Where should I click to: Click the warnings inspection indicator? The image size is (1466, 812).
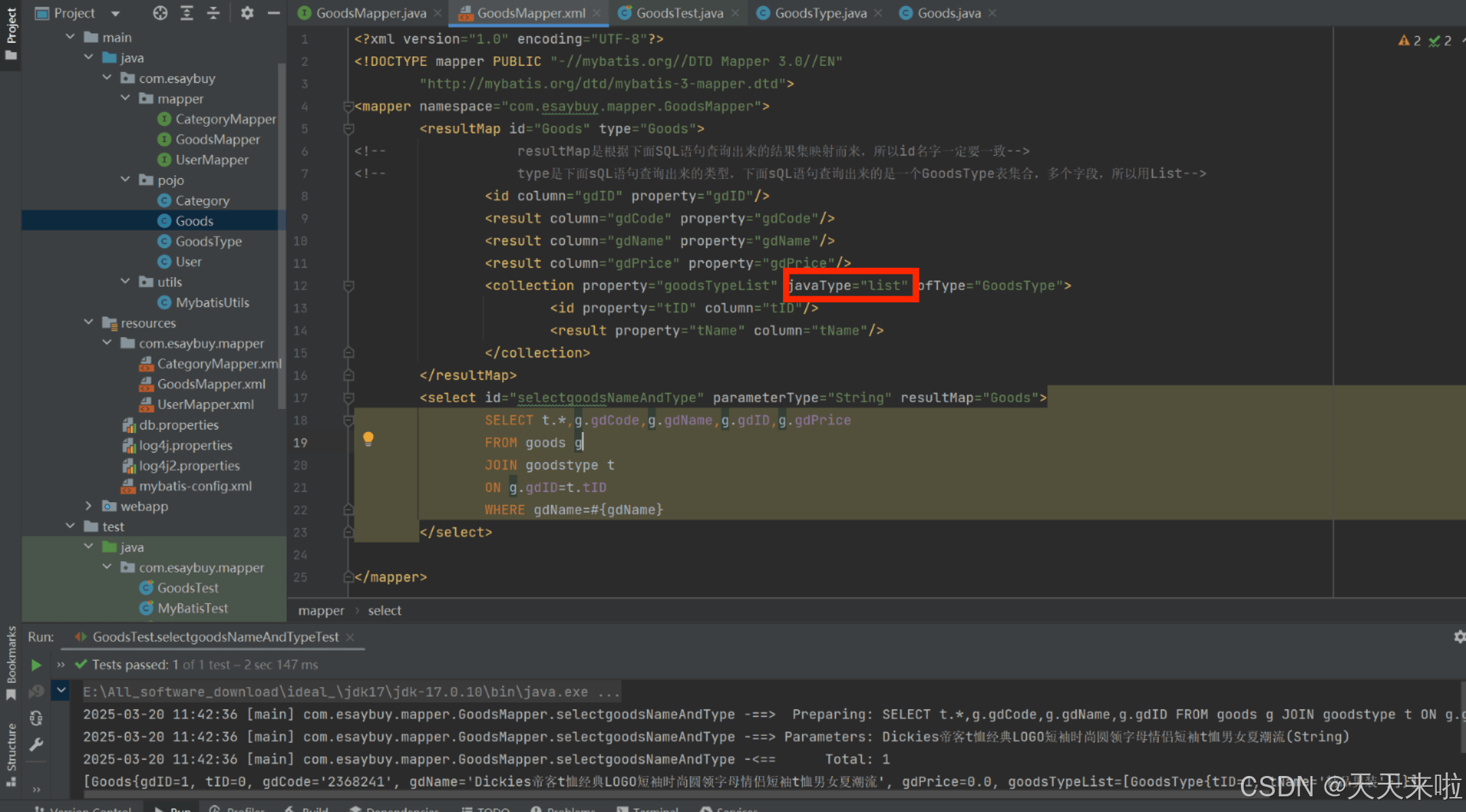point(1410,41)
